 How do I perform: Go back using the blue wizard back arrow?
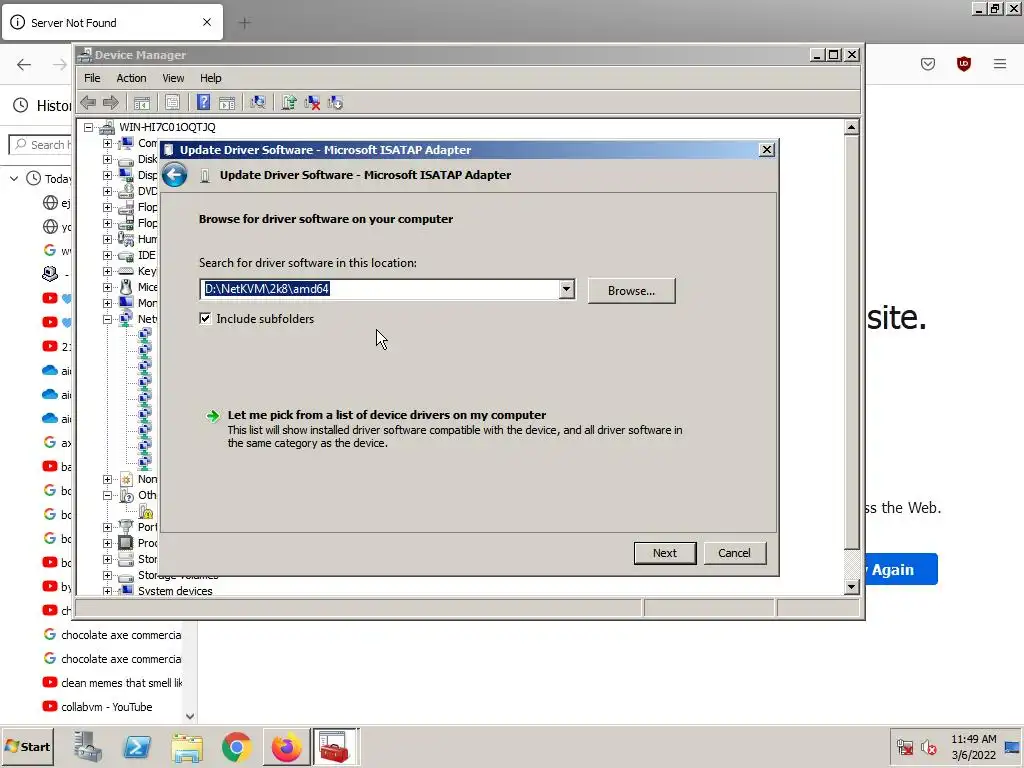pyautogui.click(x=174, y=175)
